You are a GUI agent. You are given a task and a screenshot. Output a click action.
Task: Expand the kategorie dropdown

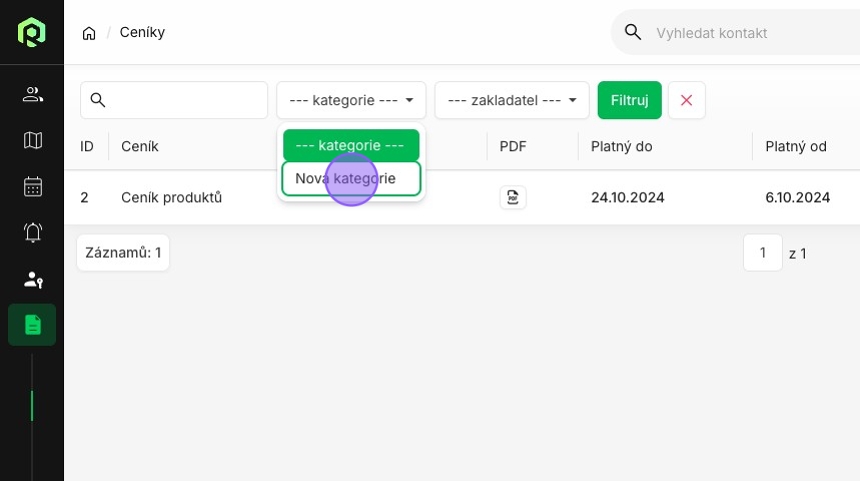coord(351,100)
